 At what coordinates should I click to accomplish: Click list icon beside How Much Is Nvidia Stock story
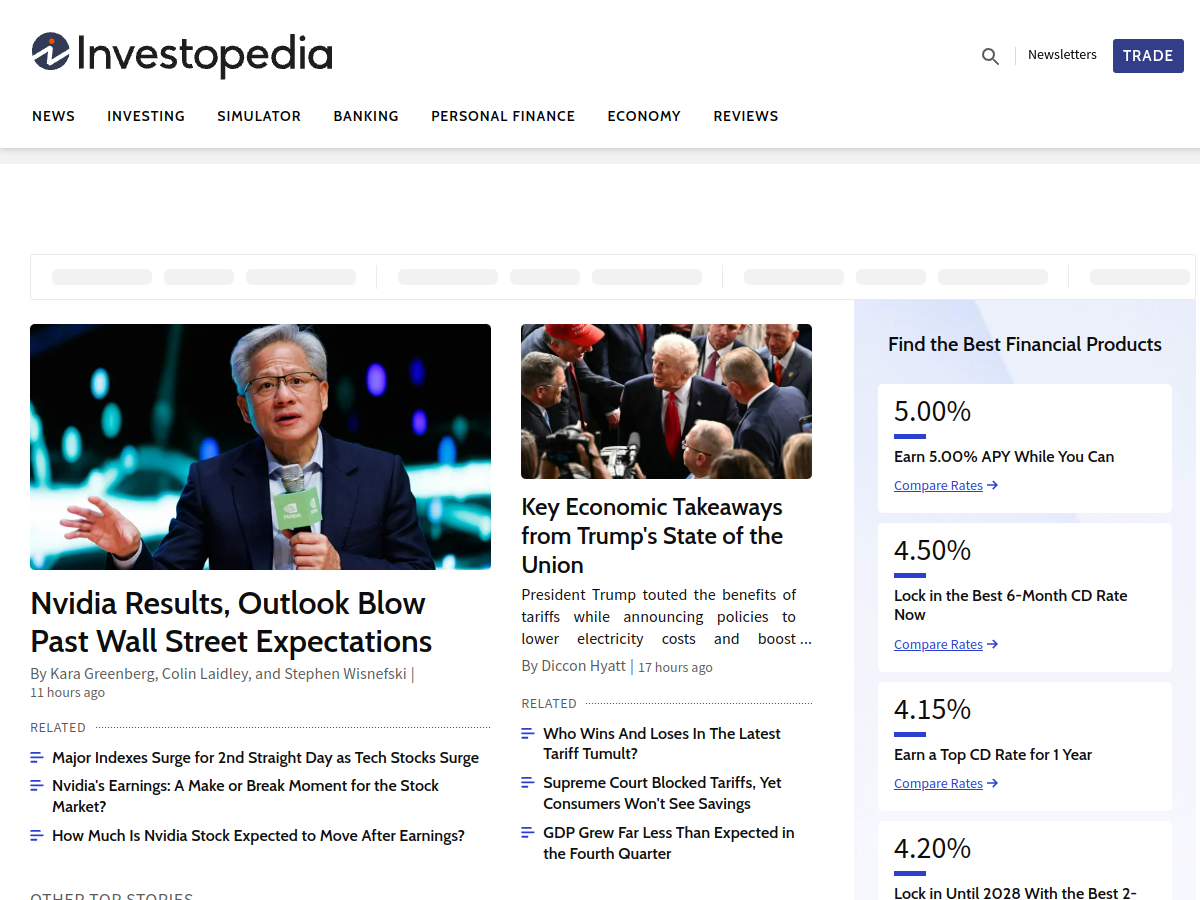click(37, 835)
